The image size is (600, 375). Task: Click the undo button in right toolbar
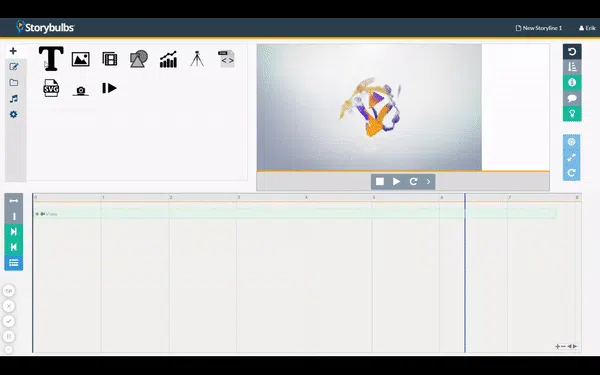[572, 52]
